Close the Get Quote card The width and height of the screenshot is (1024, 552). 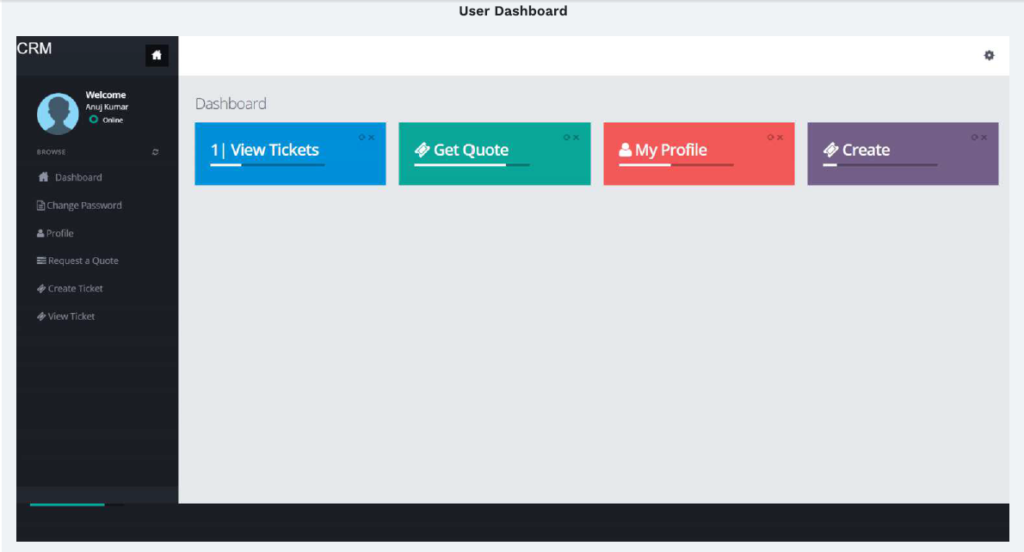pyautogui.click(x=576, y=137)
